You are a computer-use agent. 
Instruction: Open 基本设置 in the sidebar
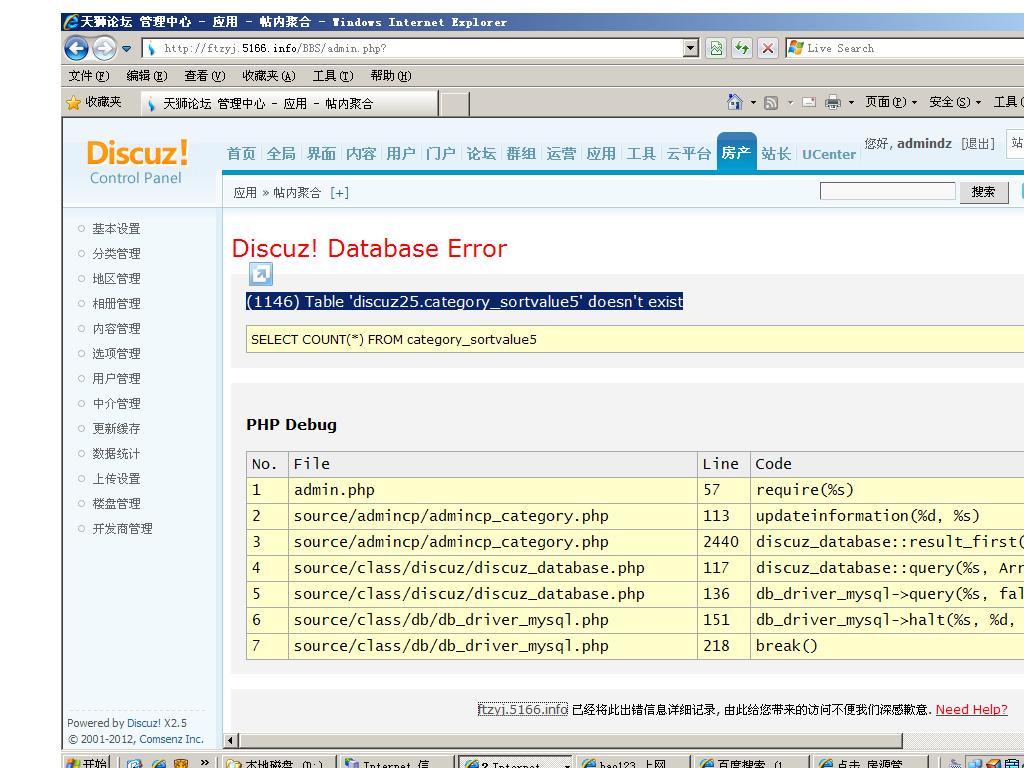(116, 229)
